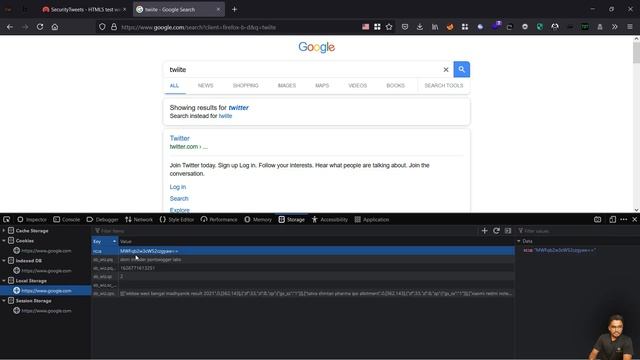Switch to the Inspector panel

pos(32,220)
